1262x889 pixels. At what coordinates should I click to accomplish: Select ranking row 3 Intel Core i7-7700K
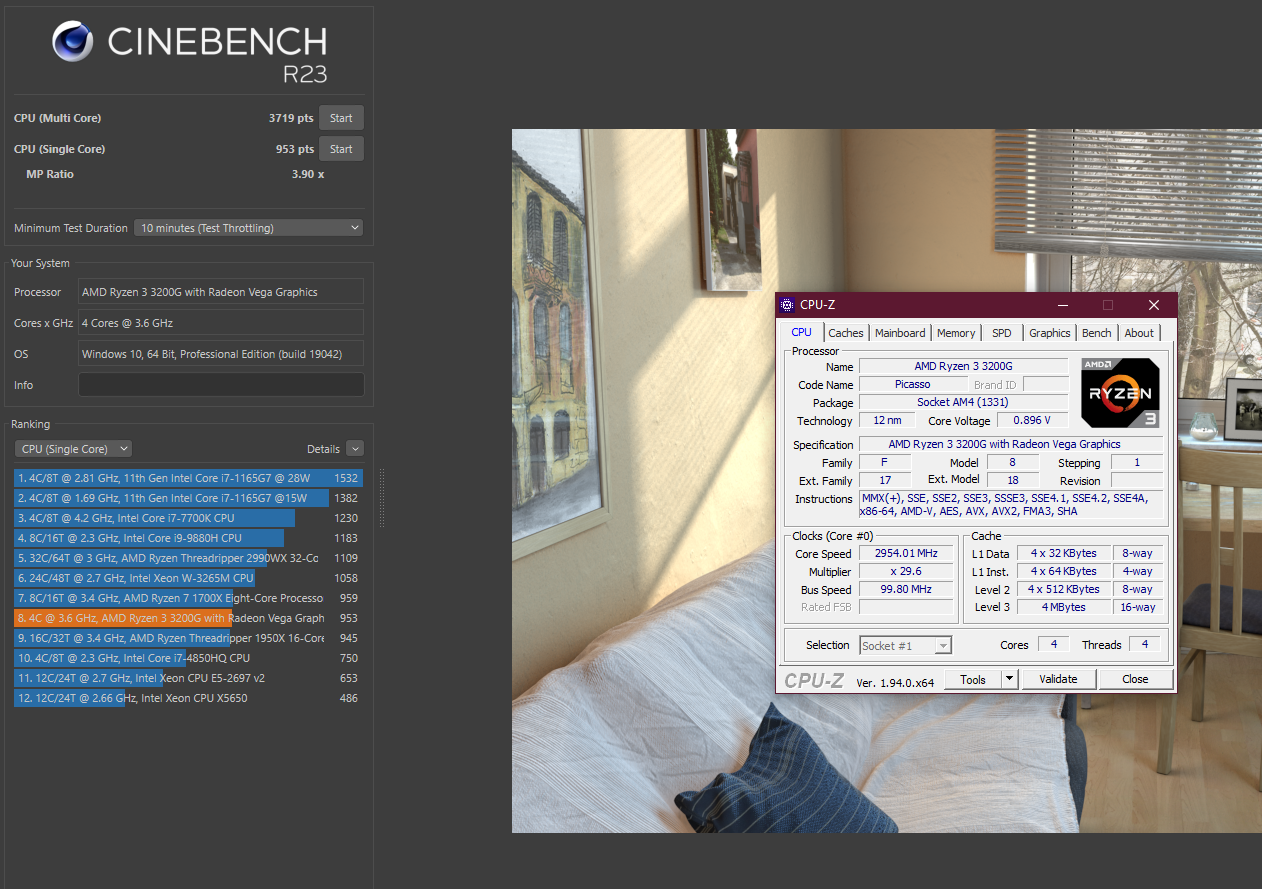(x=188, y=518)
